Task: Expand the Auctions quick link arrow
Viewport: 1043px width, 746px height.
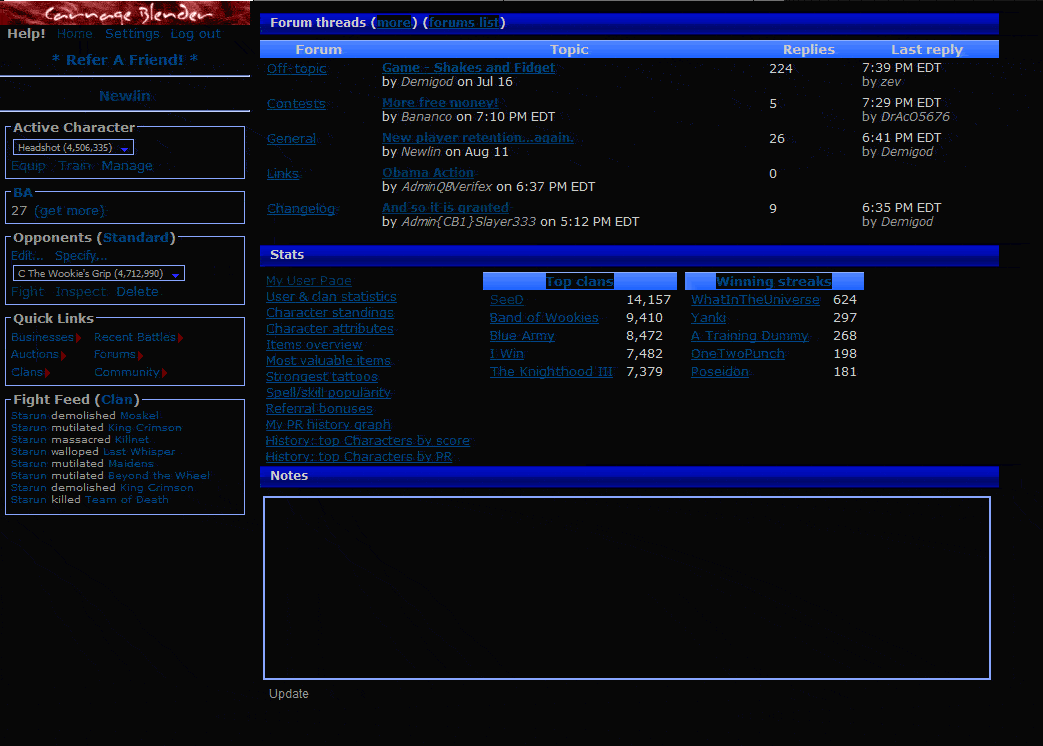Action: click(x=63, y=355)
